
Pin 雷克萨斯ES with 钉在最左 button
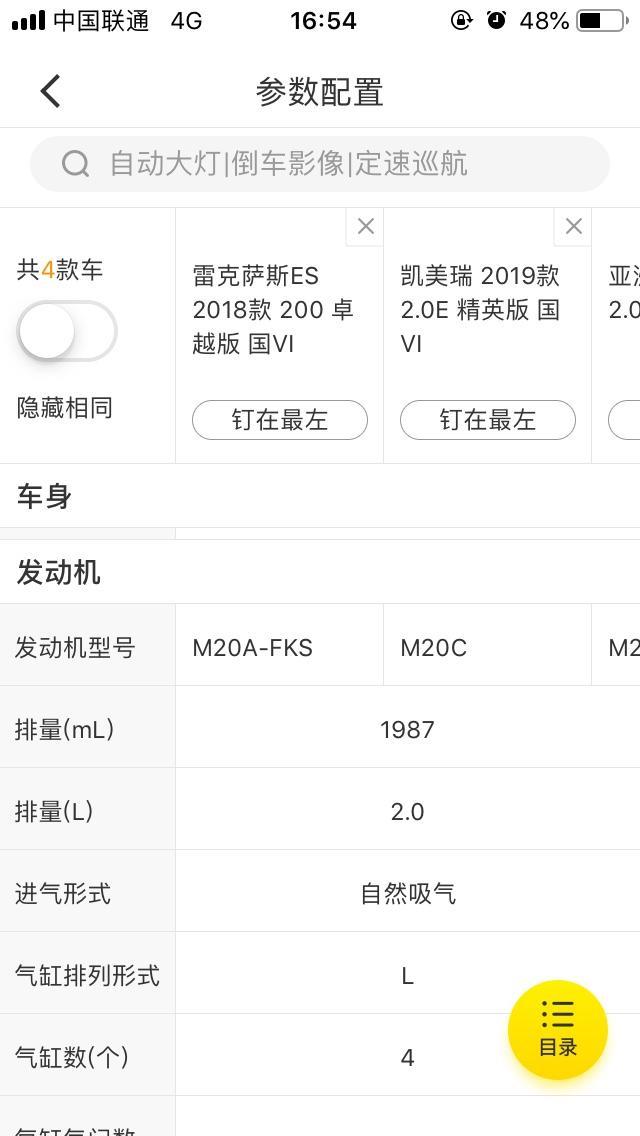coord(280,420)
